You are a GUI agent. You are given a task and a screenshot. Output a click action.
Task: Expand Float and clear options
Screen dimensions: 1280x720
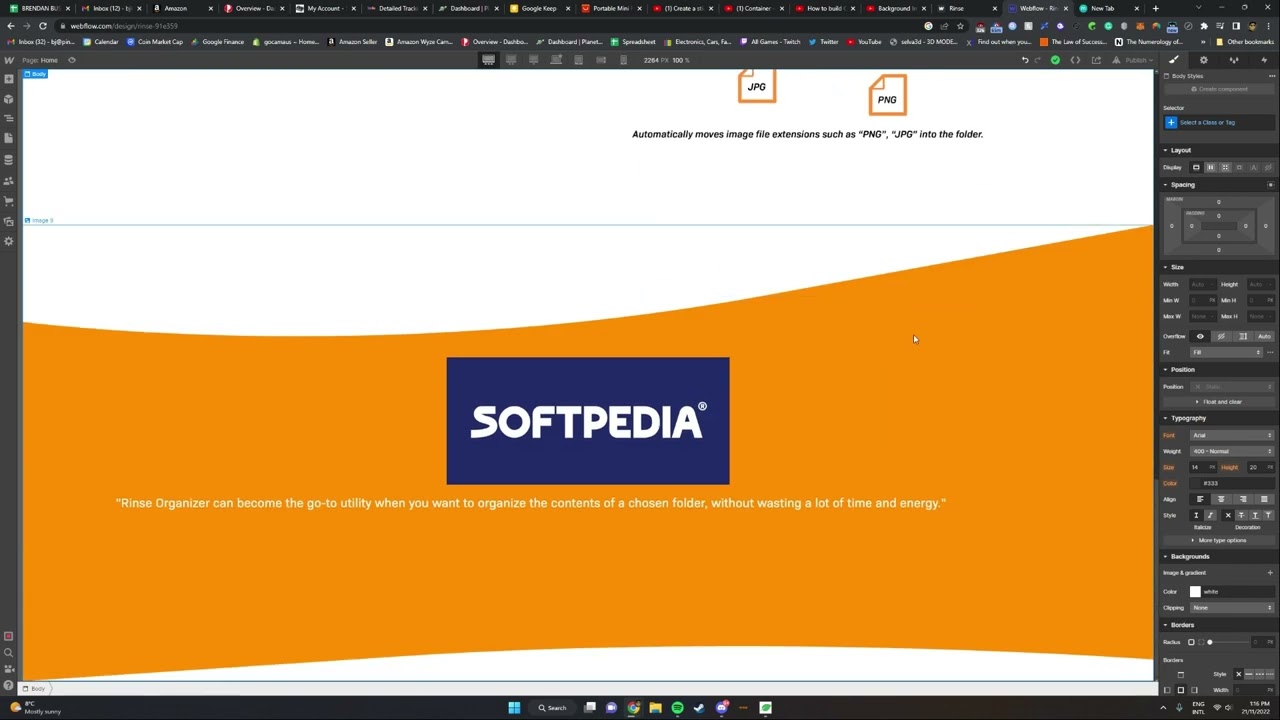(1219, 402)
